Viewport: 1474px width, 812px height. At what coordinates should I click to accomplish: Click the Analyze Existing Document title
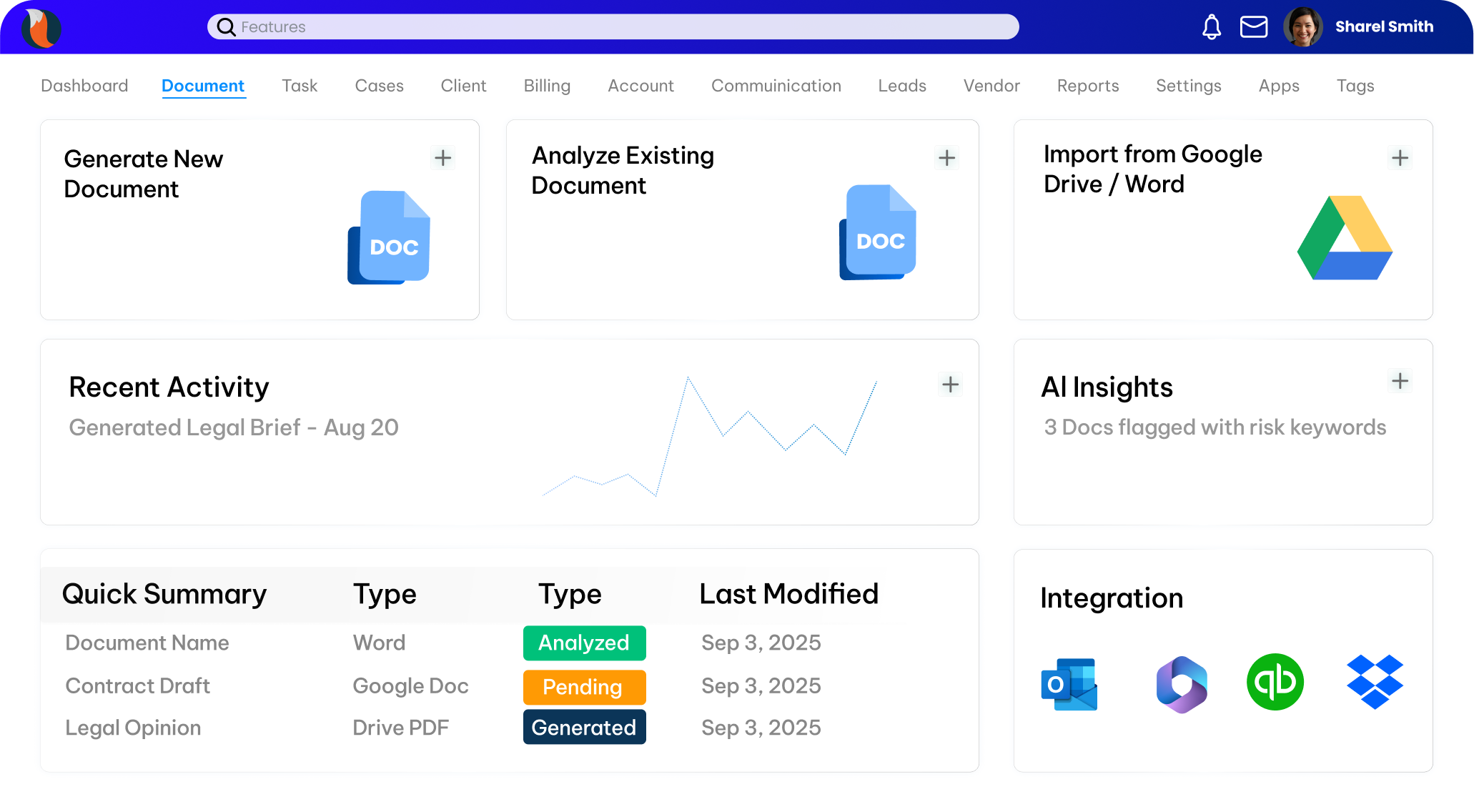623,170
